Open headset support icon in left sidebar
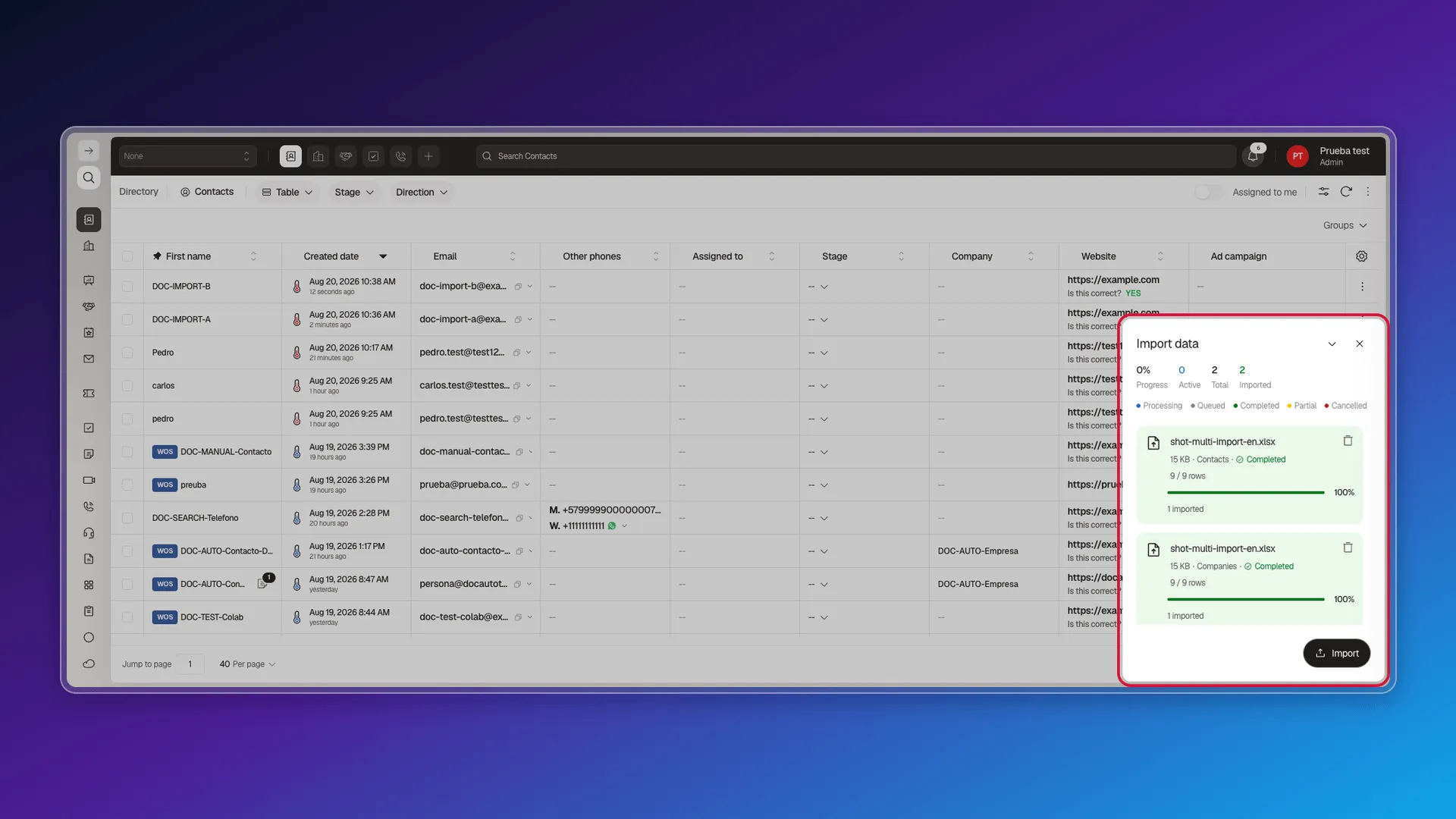Screen dimensions: 1456x819 89,533
